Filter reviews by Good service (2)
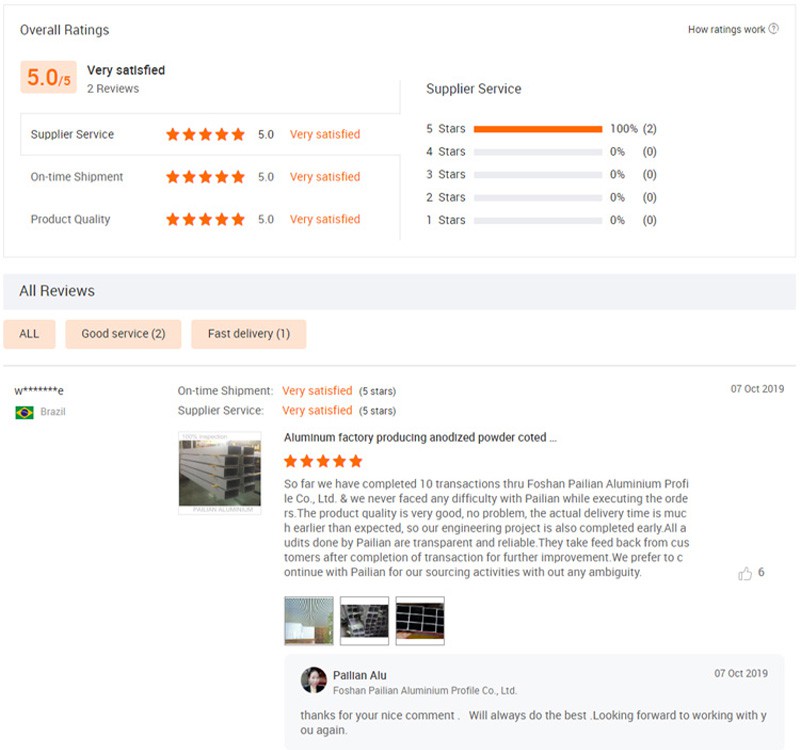 (123, 334)
